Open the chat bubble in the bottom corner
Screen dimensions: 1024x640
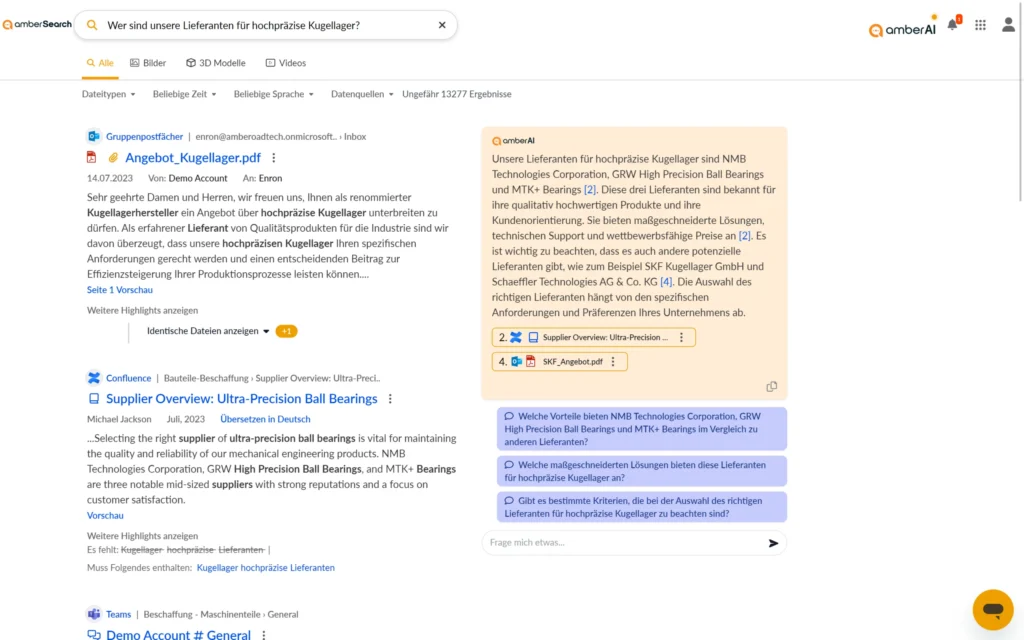[x=993, y=609]
